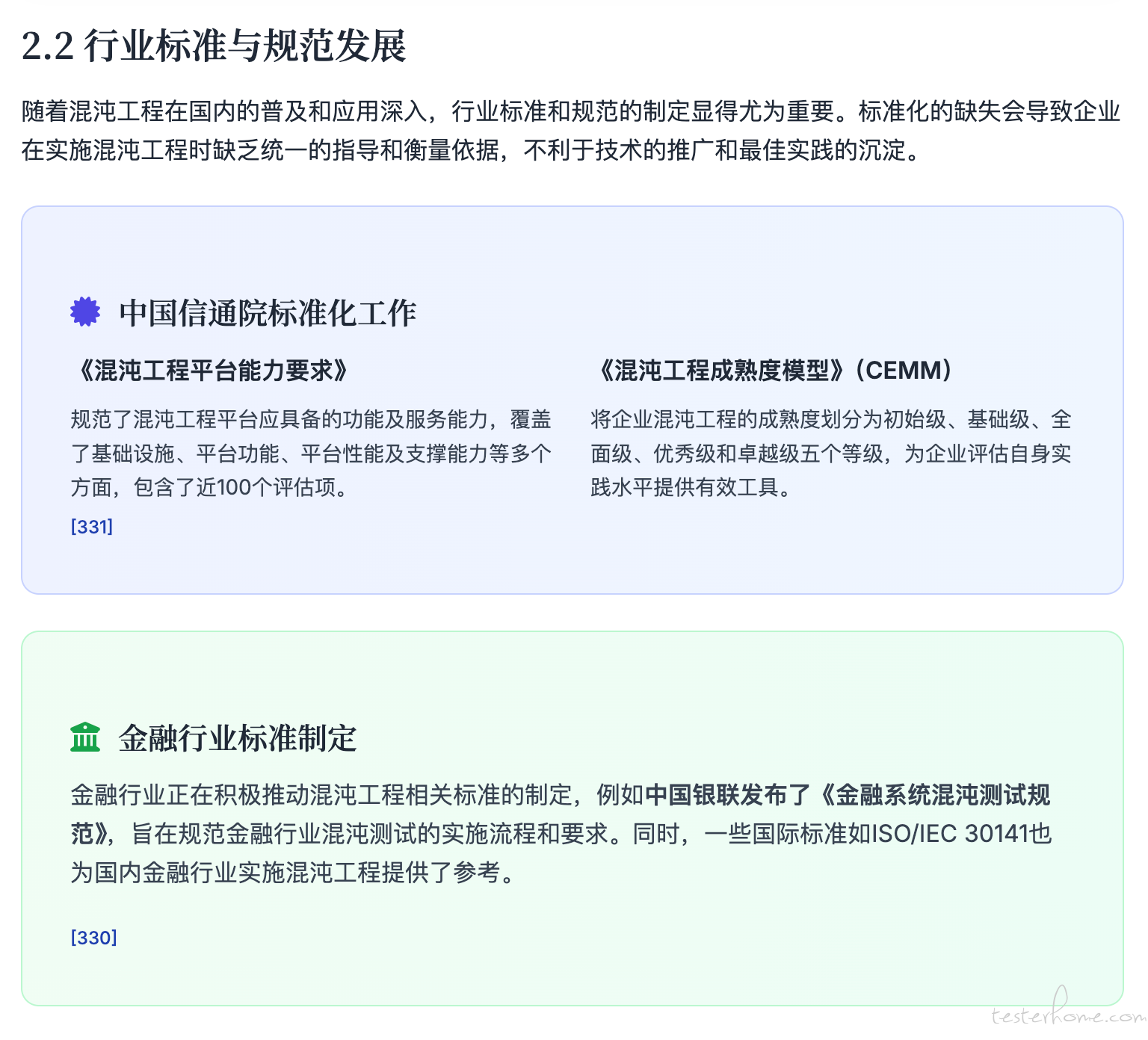Click the paragraph starting 规范了混沌工程平台

[311, 454]
